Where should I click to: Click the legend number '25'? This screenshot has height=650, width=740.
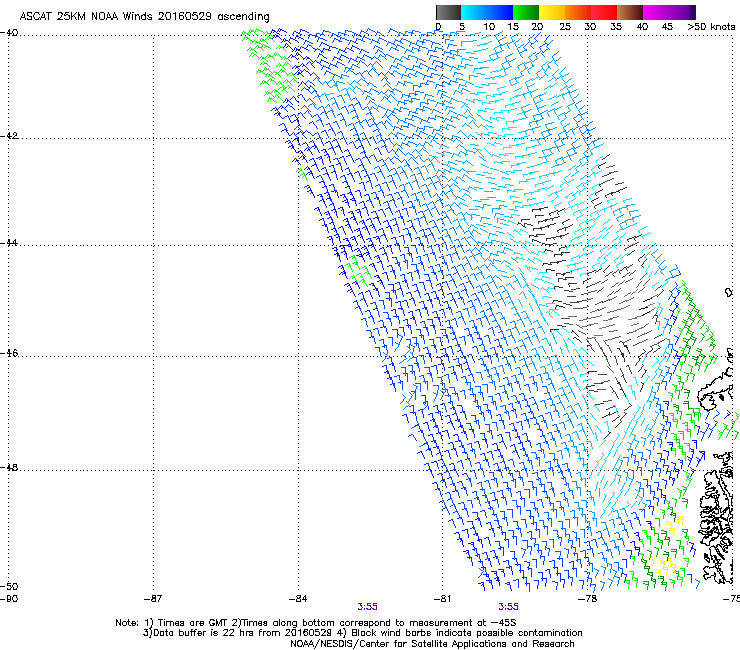(x=565, y=26)
